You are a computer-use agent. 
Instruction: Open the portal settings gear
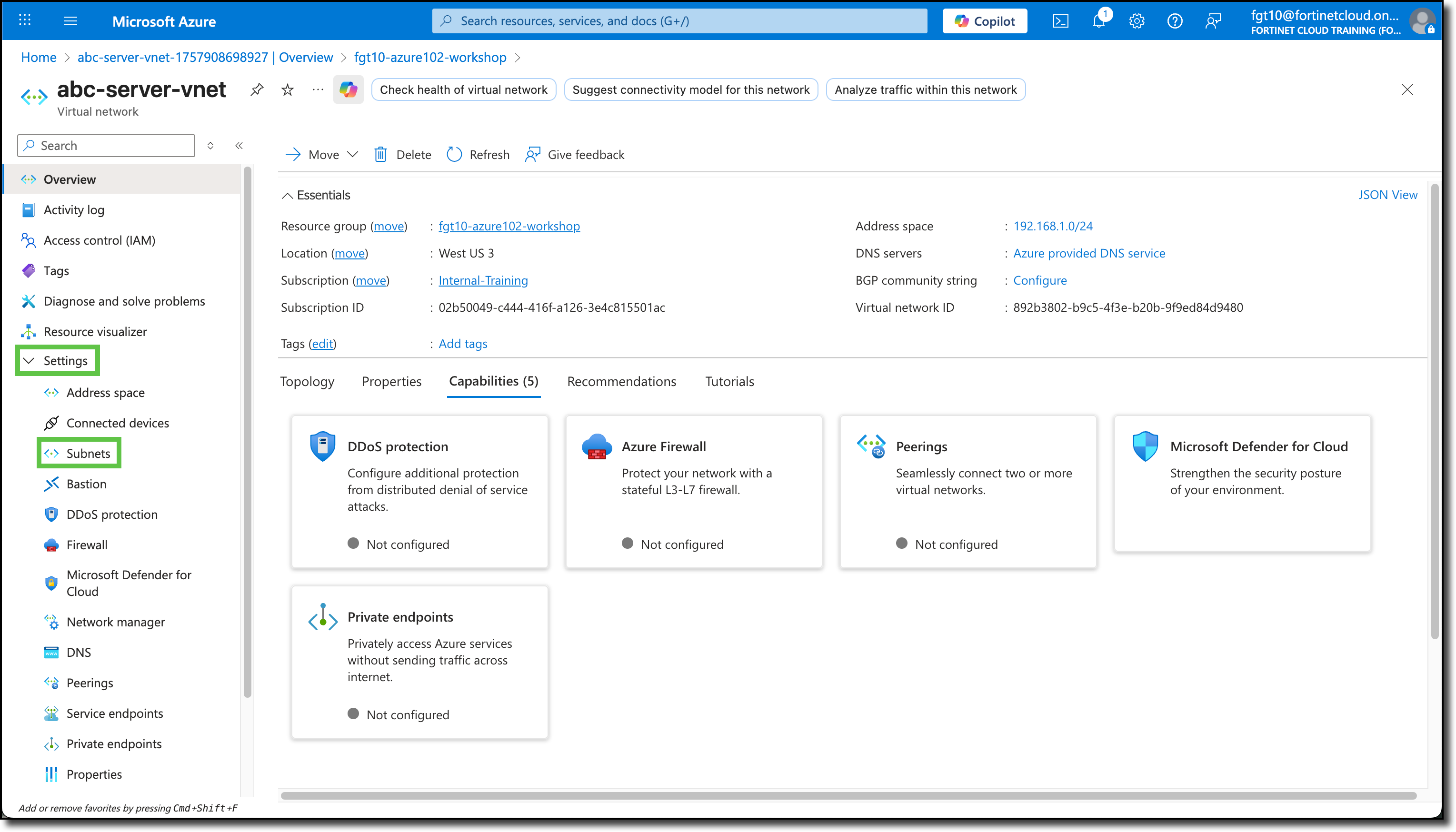[x=1137, y=20]
